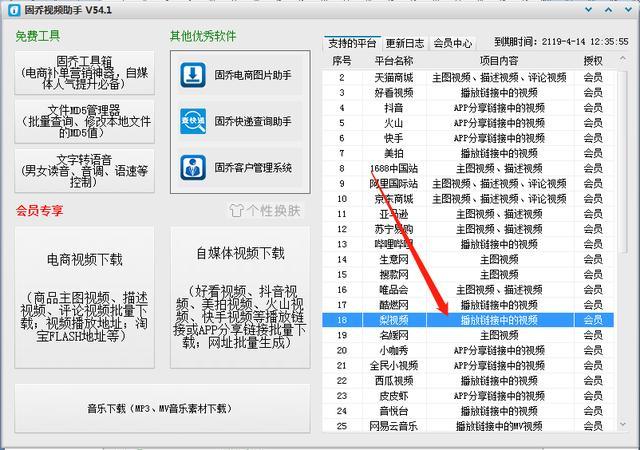Select the 全民小视频 row
Screen dimensions: 640x450
(x=468, y=365)
